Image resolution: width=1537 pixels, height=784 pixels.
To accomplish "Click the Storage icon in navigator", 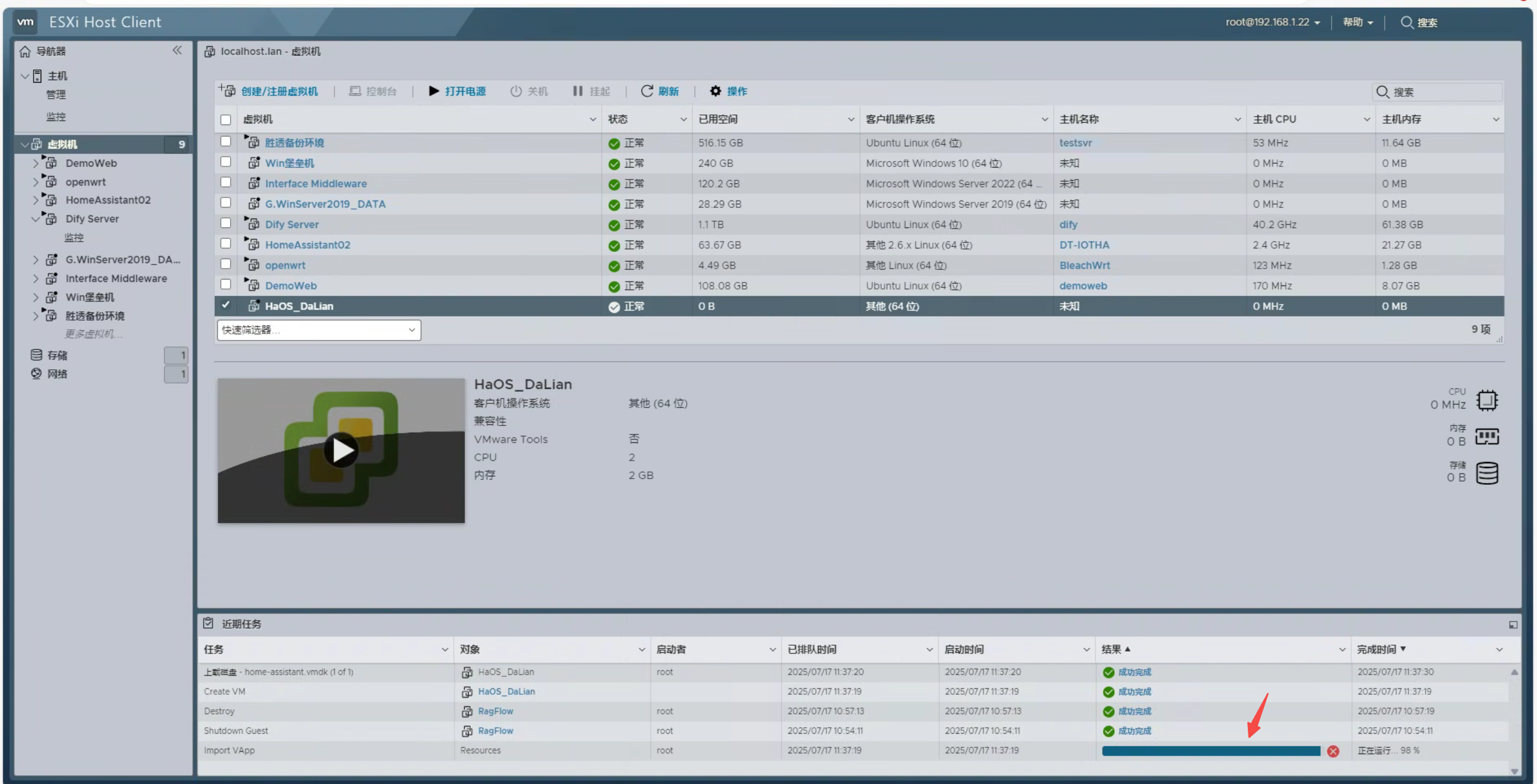I will click(x=37, y=355).
